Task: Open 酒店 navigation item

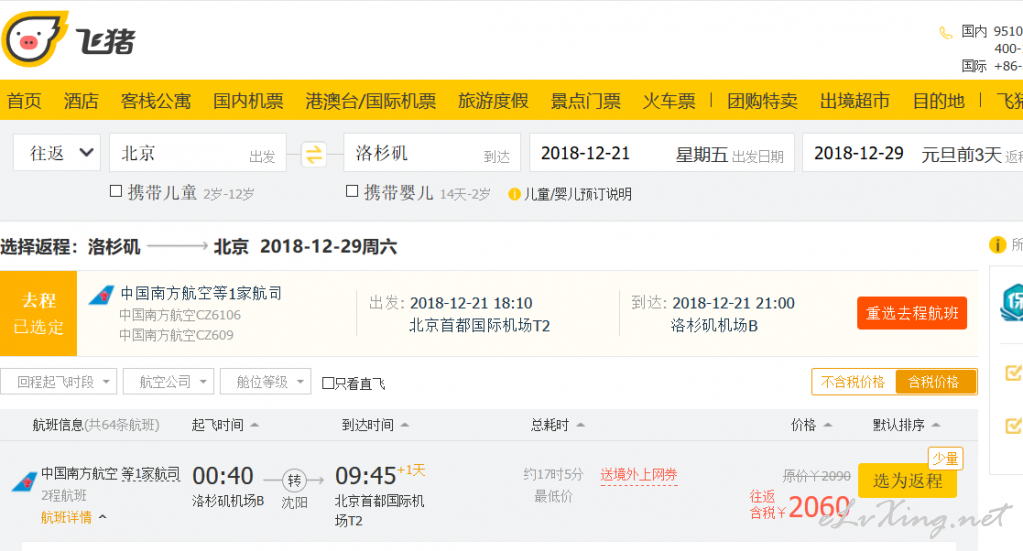Action: [x=81, y=101]
